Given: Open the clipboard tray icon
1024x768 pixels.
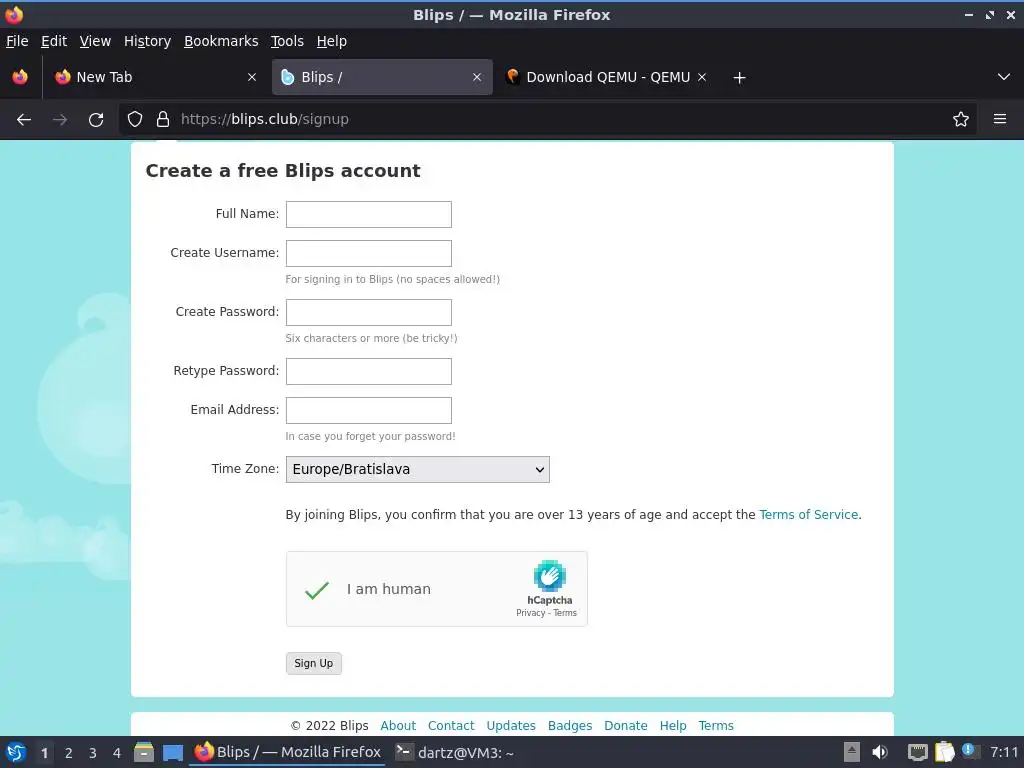Looking at the screenshot, I should point(944,752).
